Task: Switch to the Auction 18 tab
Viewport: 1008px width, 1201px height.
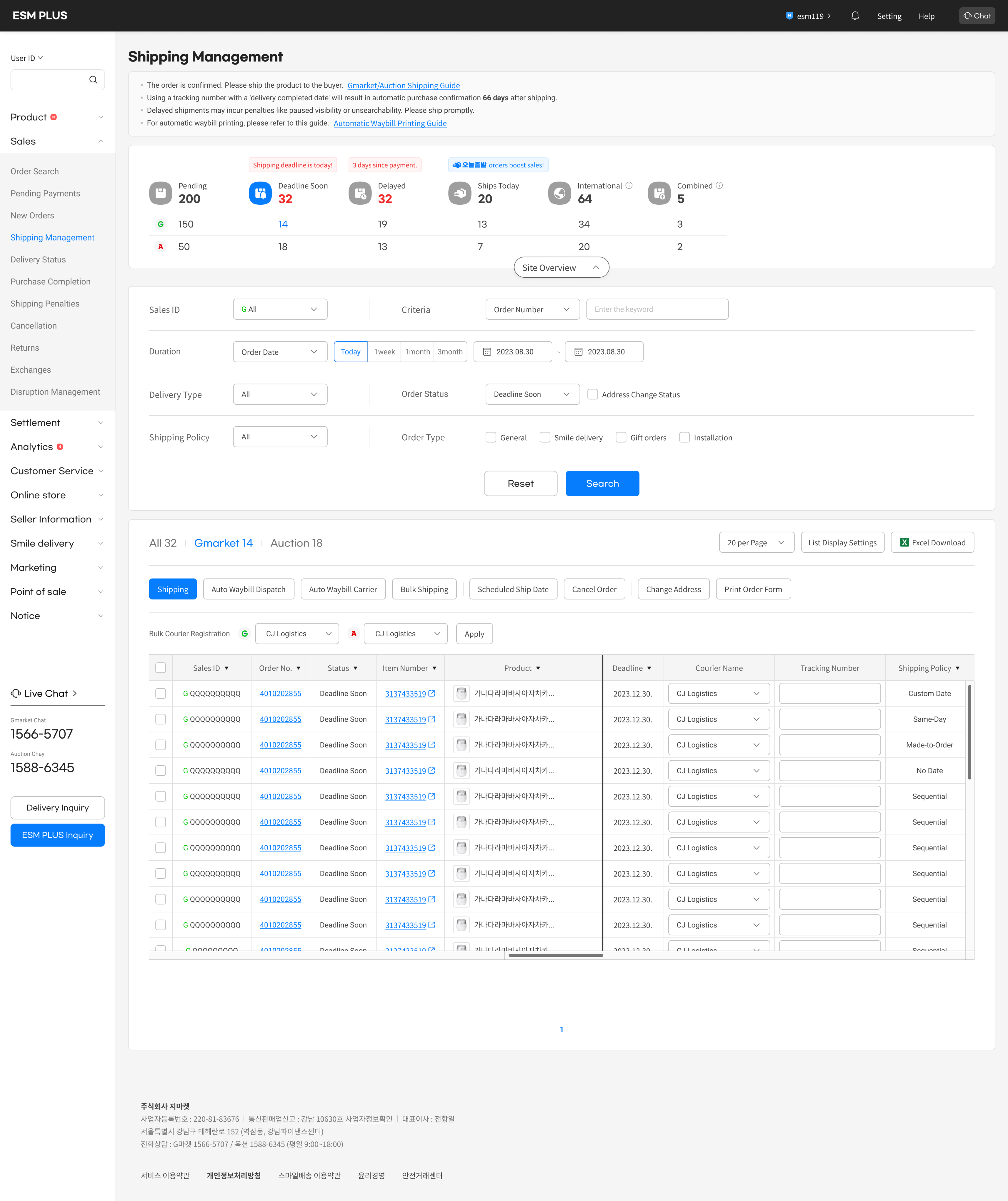Action: tap(296, 543)
